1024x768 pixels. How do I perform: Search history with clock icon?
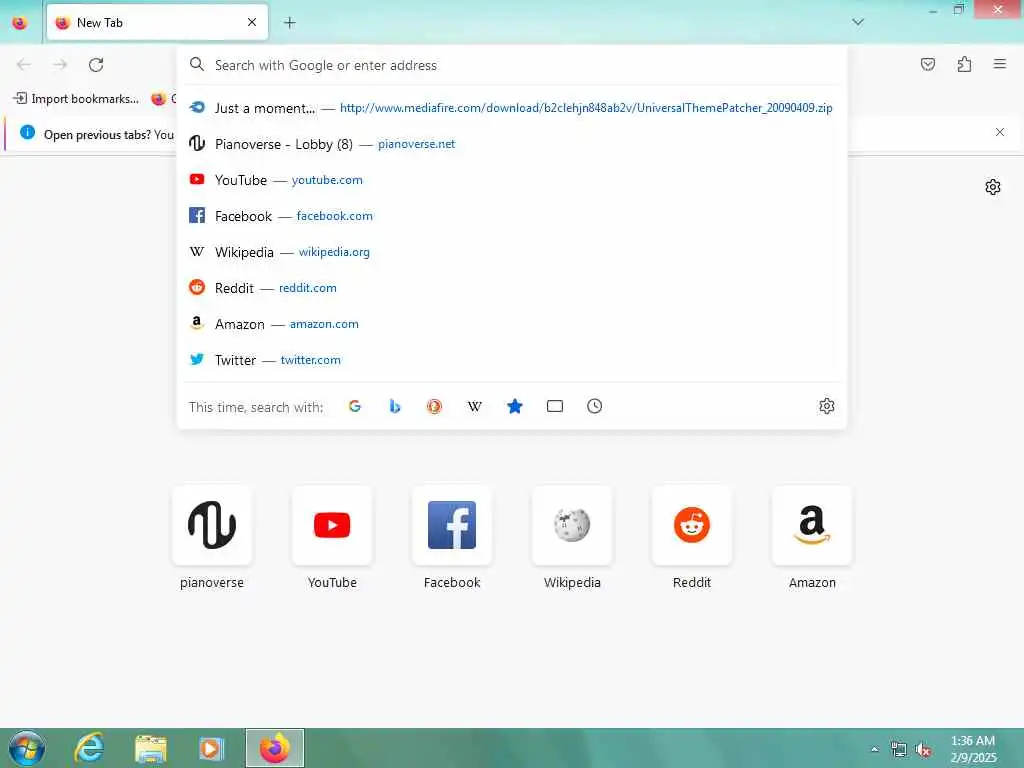594,406
